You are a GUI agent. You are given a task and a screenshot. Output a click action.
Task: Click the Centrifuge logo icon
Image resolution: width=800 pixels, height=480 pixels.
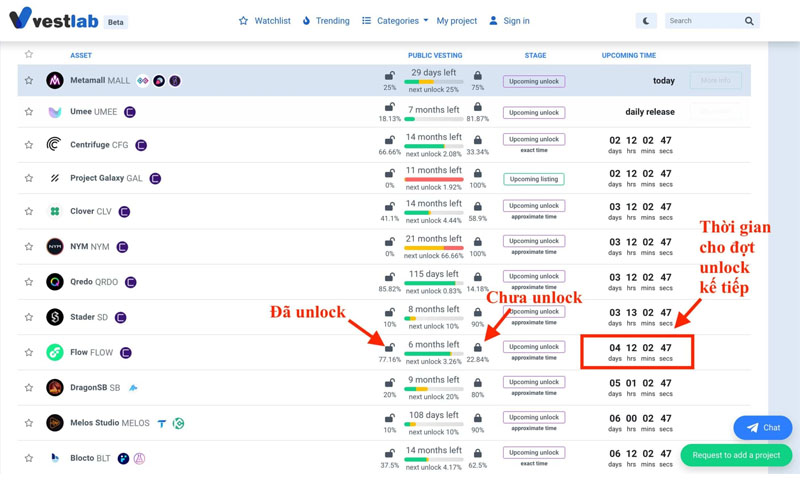coord(55,145)
